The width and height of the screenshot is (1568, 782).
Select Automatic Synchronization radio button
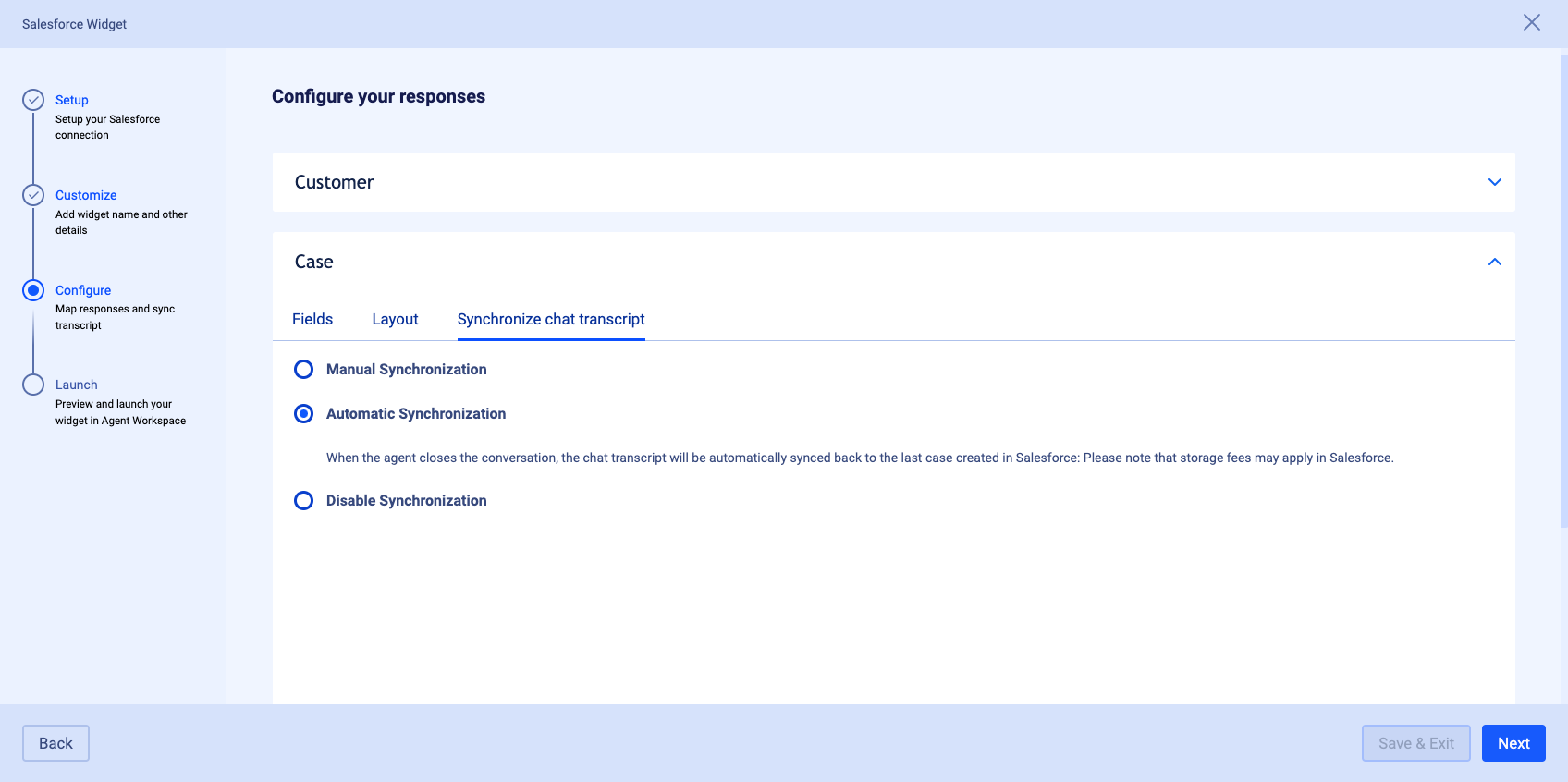coord(303,414)
